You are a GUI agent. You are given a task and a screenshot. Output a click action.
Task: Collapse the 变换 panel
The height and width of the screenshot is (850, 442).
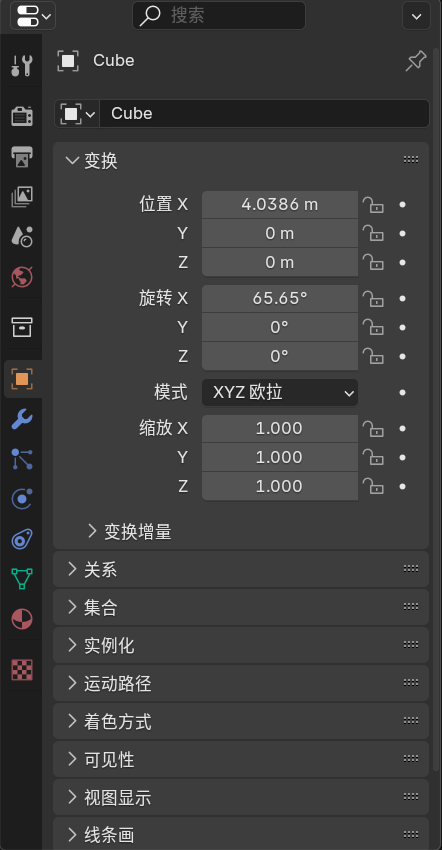72,160
